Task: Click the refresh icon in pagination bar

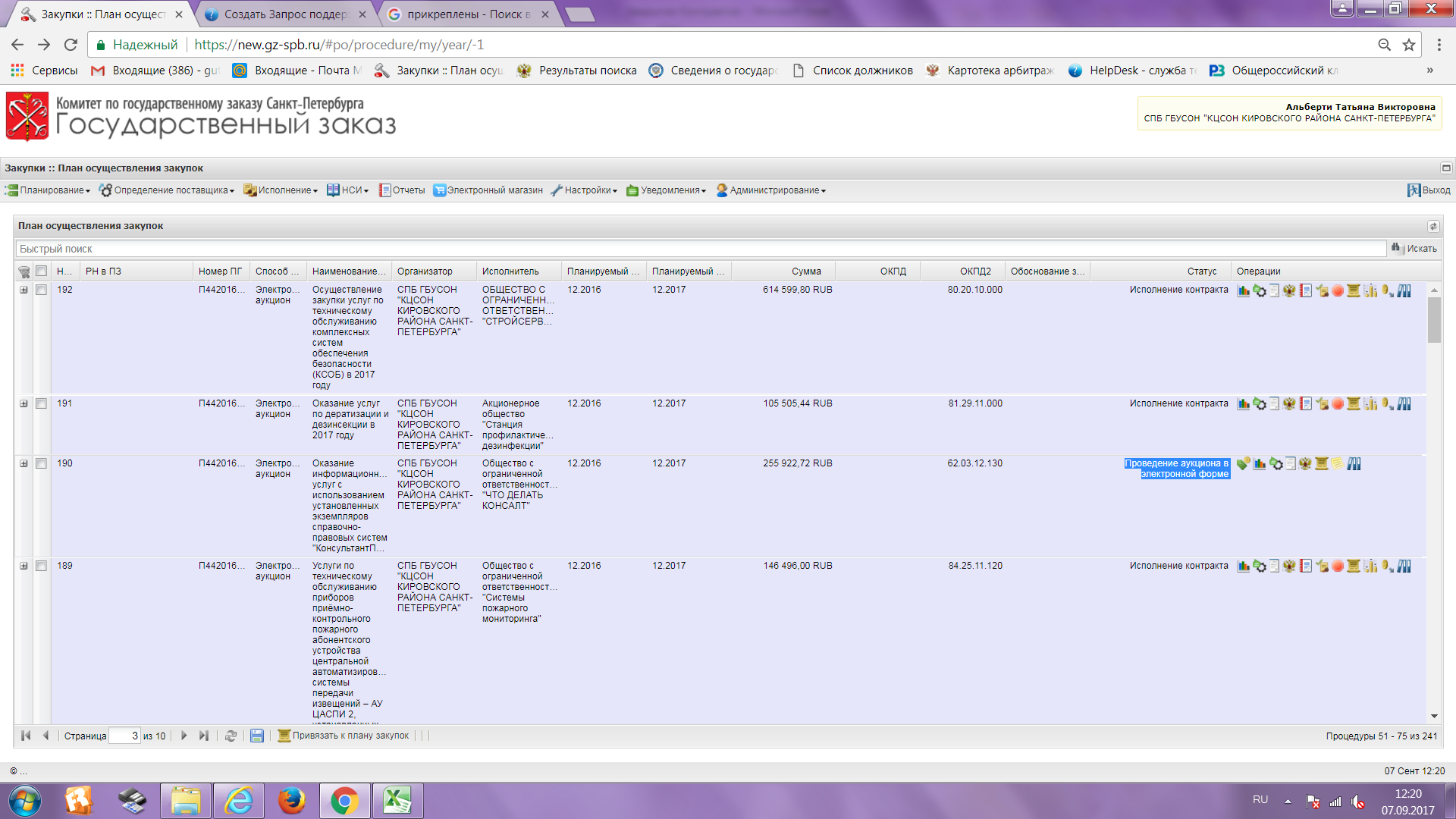Action: click(231, 736)
